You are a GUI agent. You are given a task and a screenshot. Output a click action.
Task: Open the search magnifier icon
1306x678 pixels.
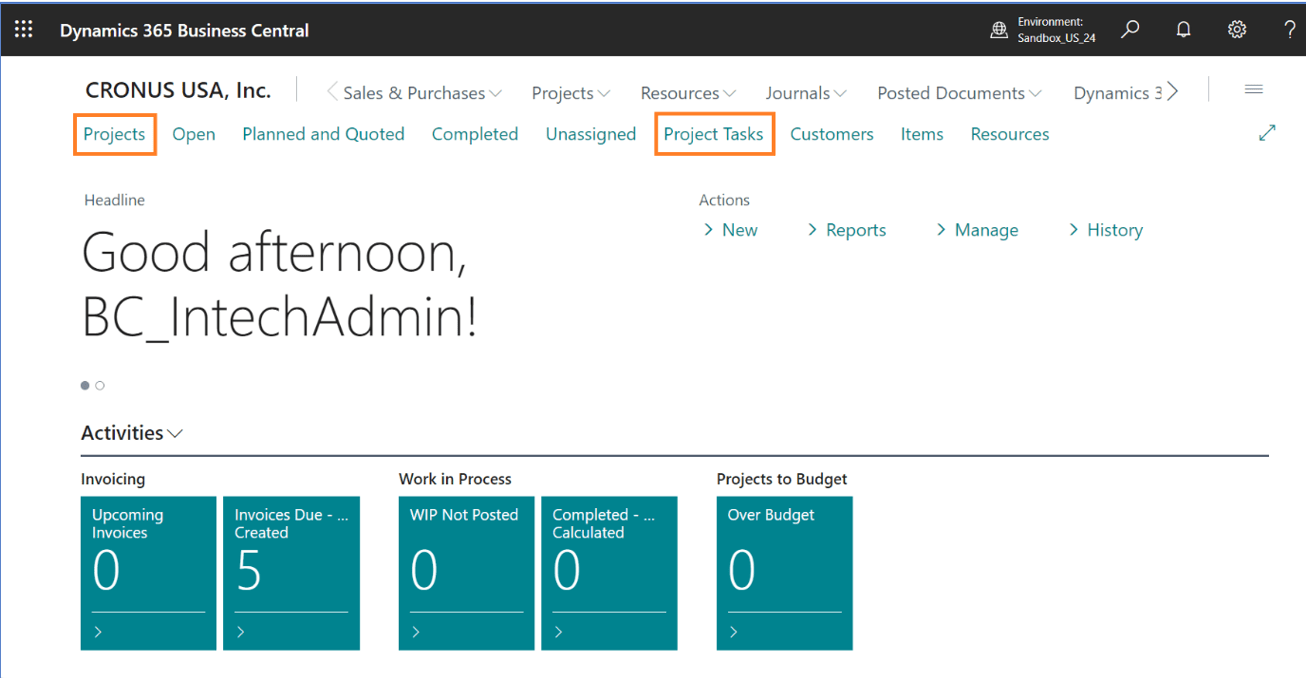pyautogui.click(x=1130, y=30)
